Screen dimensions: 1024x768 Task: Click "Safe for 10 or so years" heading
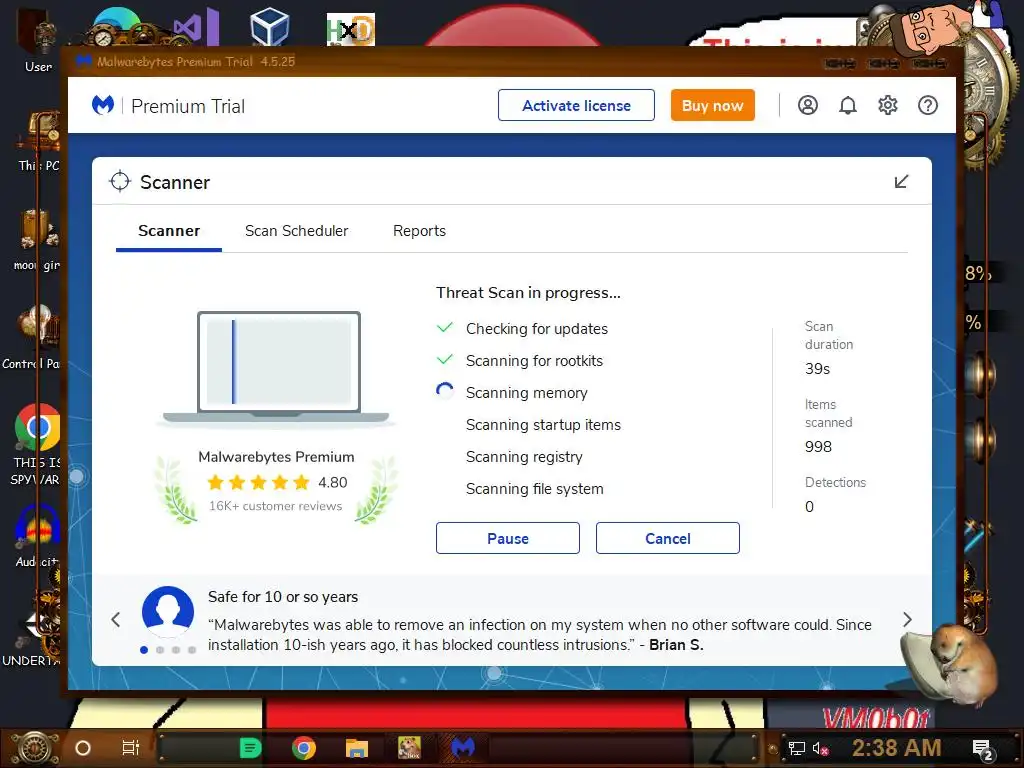(x=283, y=597)
